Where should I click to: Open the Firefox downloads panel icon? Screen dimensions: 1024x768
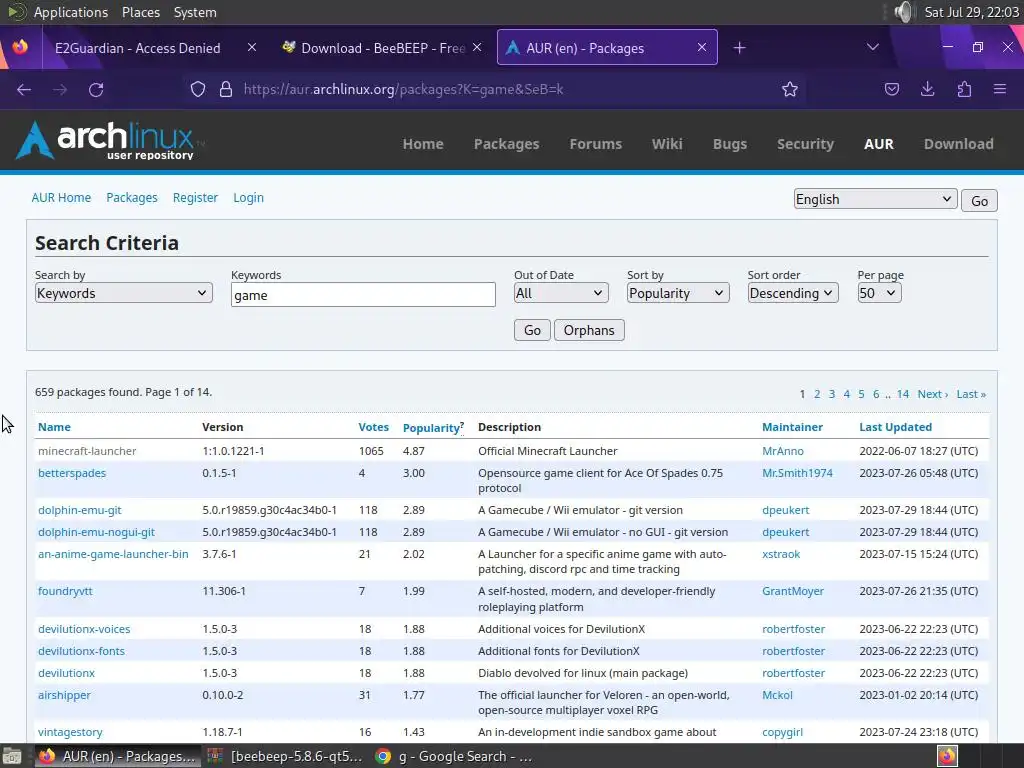927,89
